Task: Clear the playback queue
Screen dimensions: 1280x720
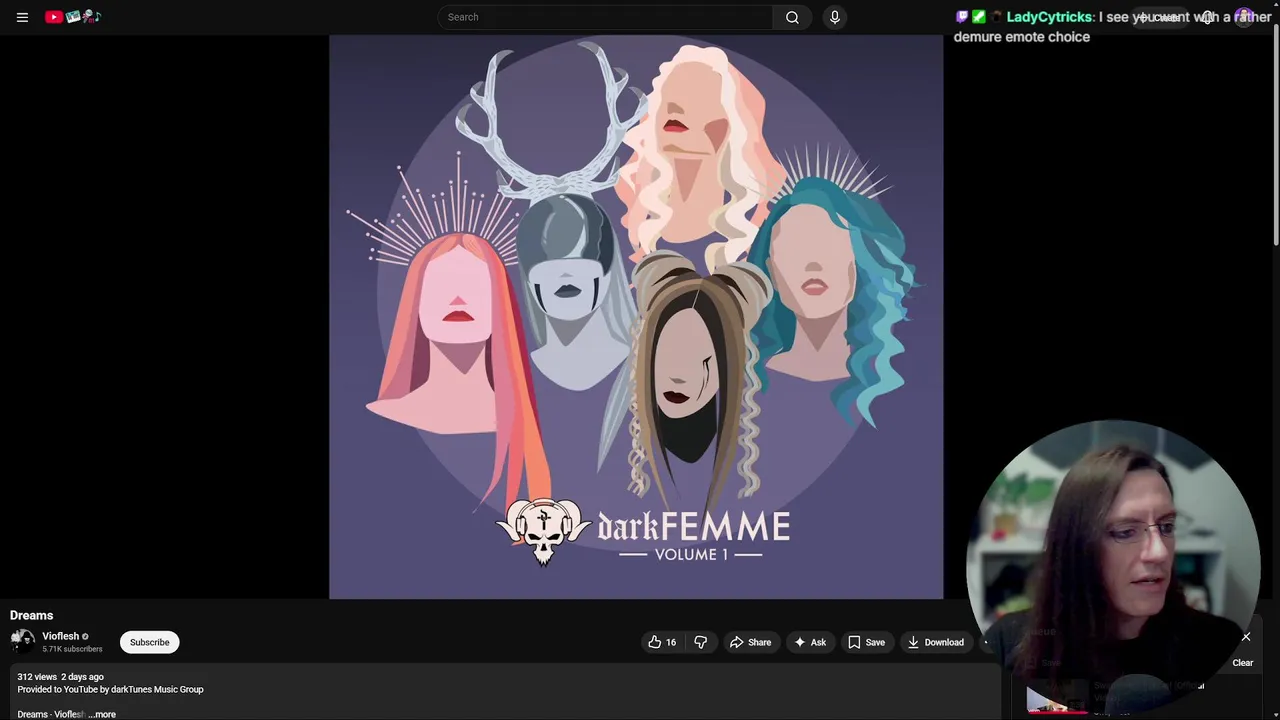Action: pyautogui.click(x=1243, y=663)
